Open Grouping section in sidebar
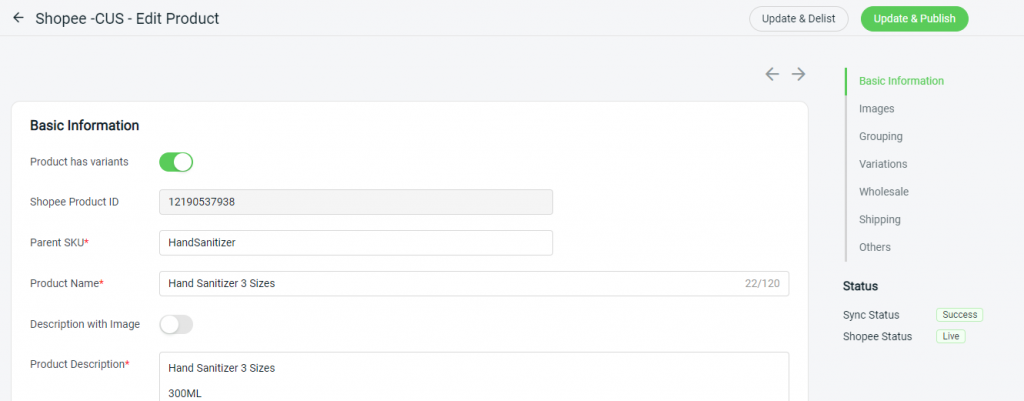This screenshot has height=401, width=1024. point(880,136)
